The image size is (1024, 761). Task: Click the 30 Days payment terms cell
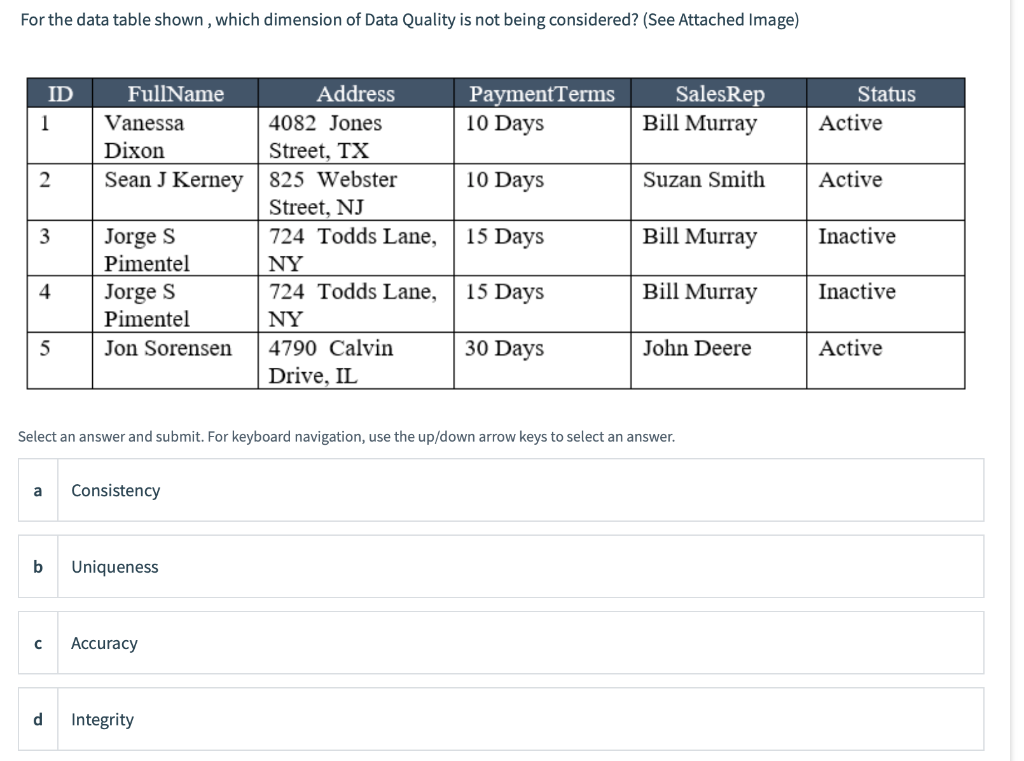click(x=497, y=348)
